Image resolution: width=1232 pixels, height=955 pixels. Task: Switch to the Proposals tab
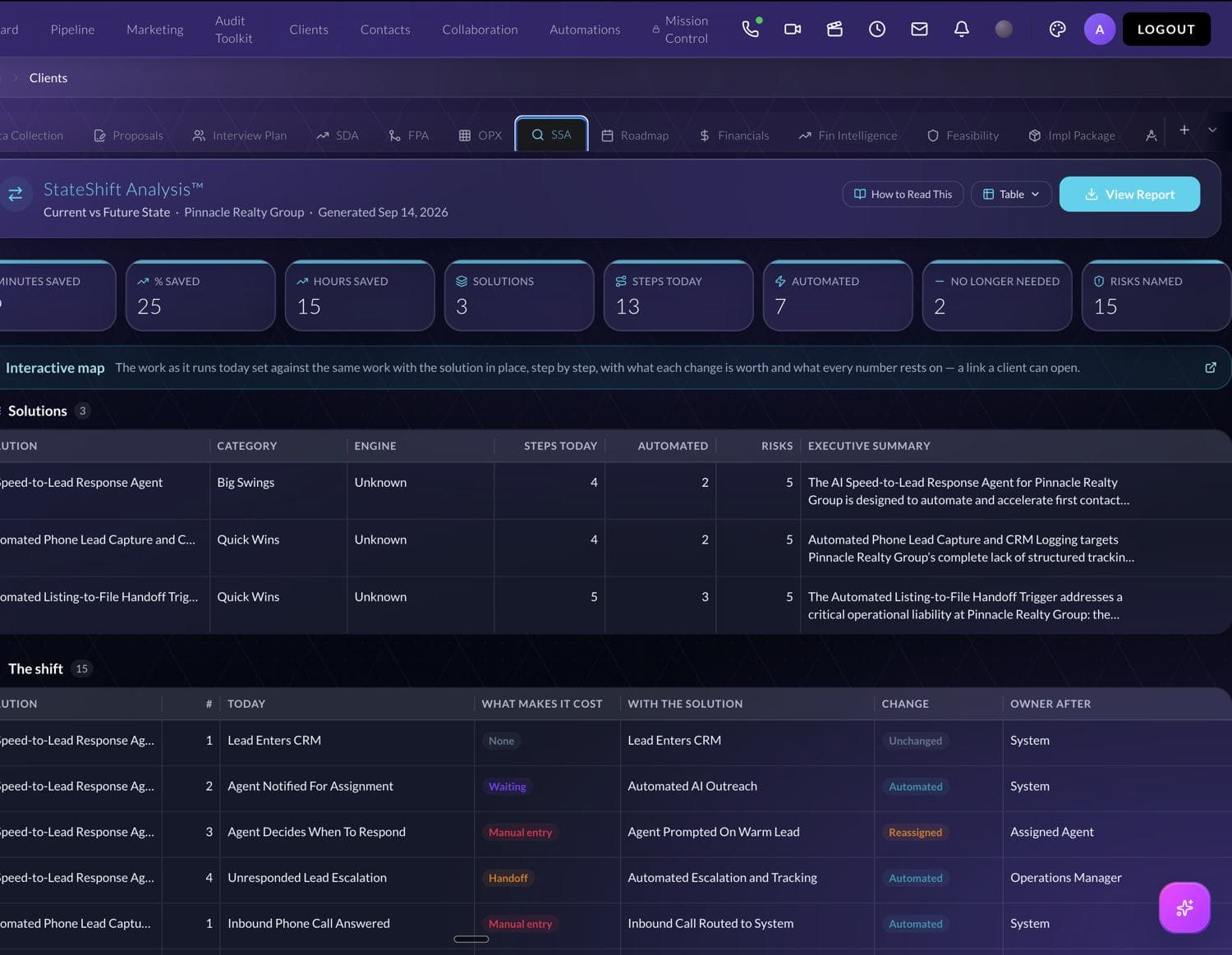click(129, 135)
